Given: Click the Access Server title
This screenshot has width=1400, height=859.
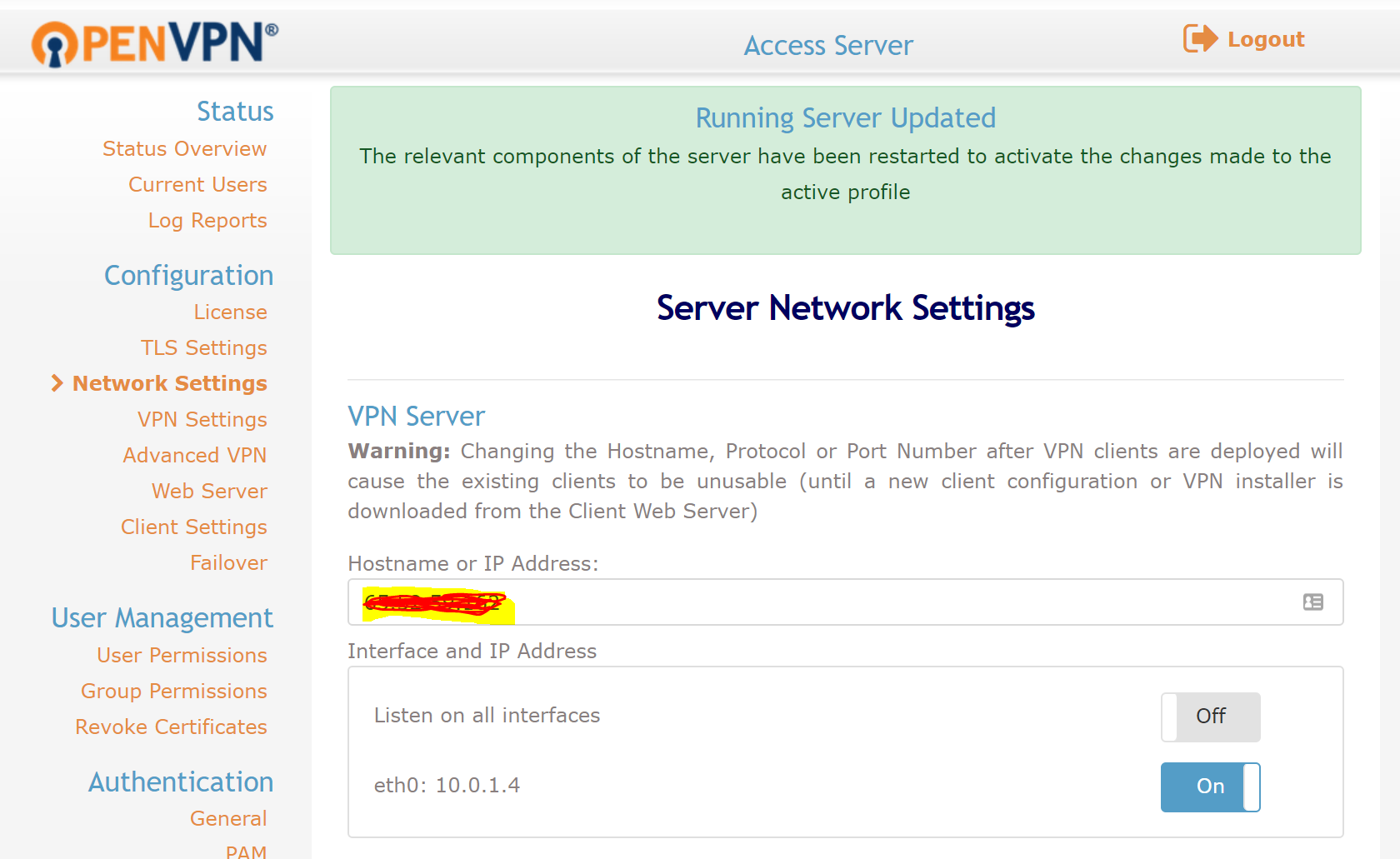Looking at the screenshot, I should [828, 45].
